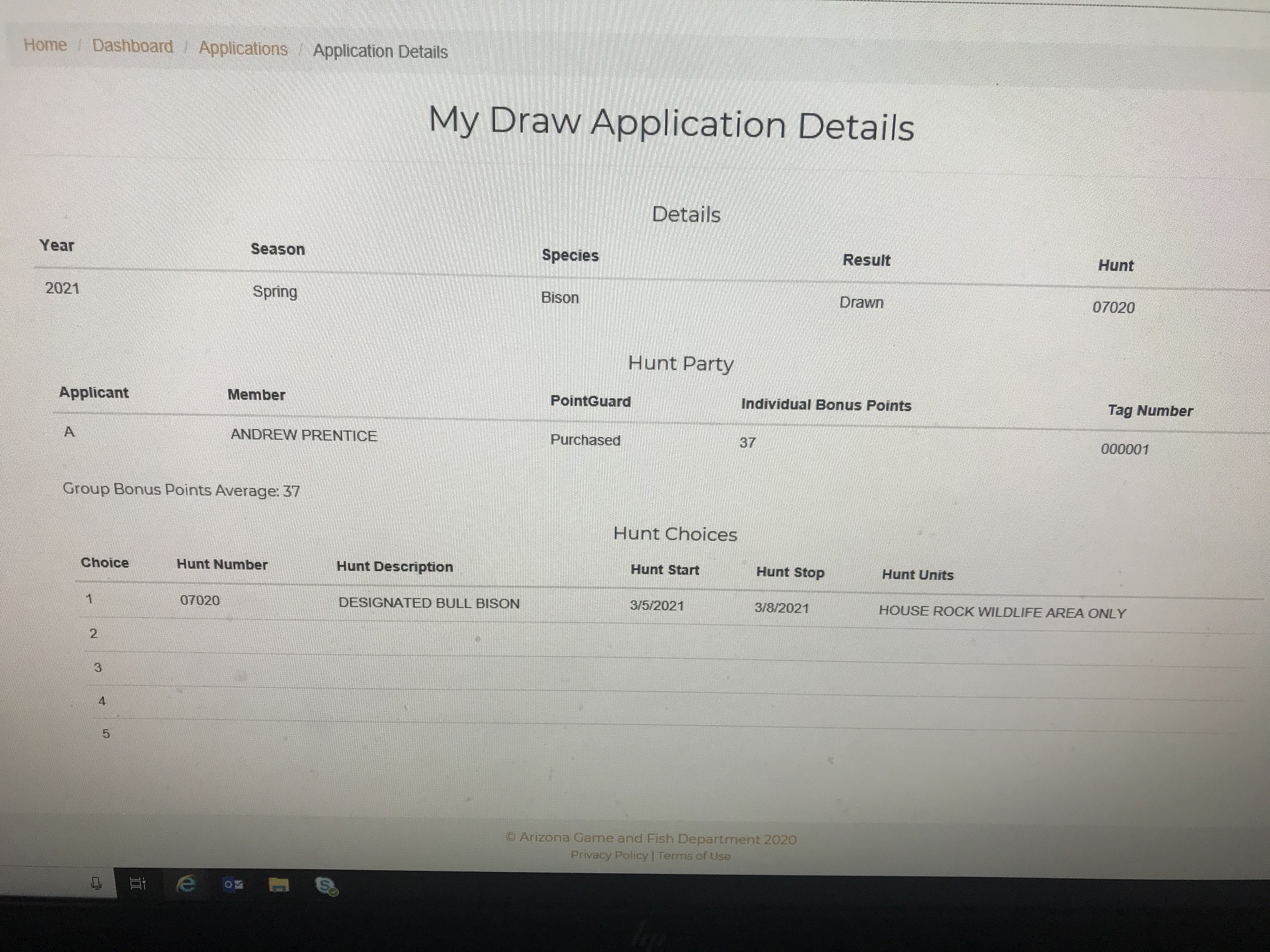
Task: Click choice row number 5
Action: pyautogui.click(x=106, y=734)
